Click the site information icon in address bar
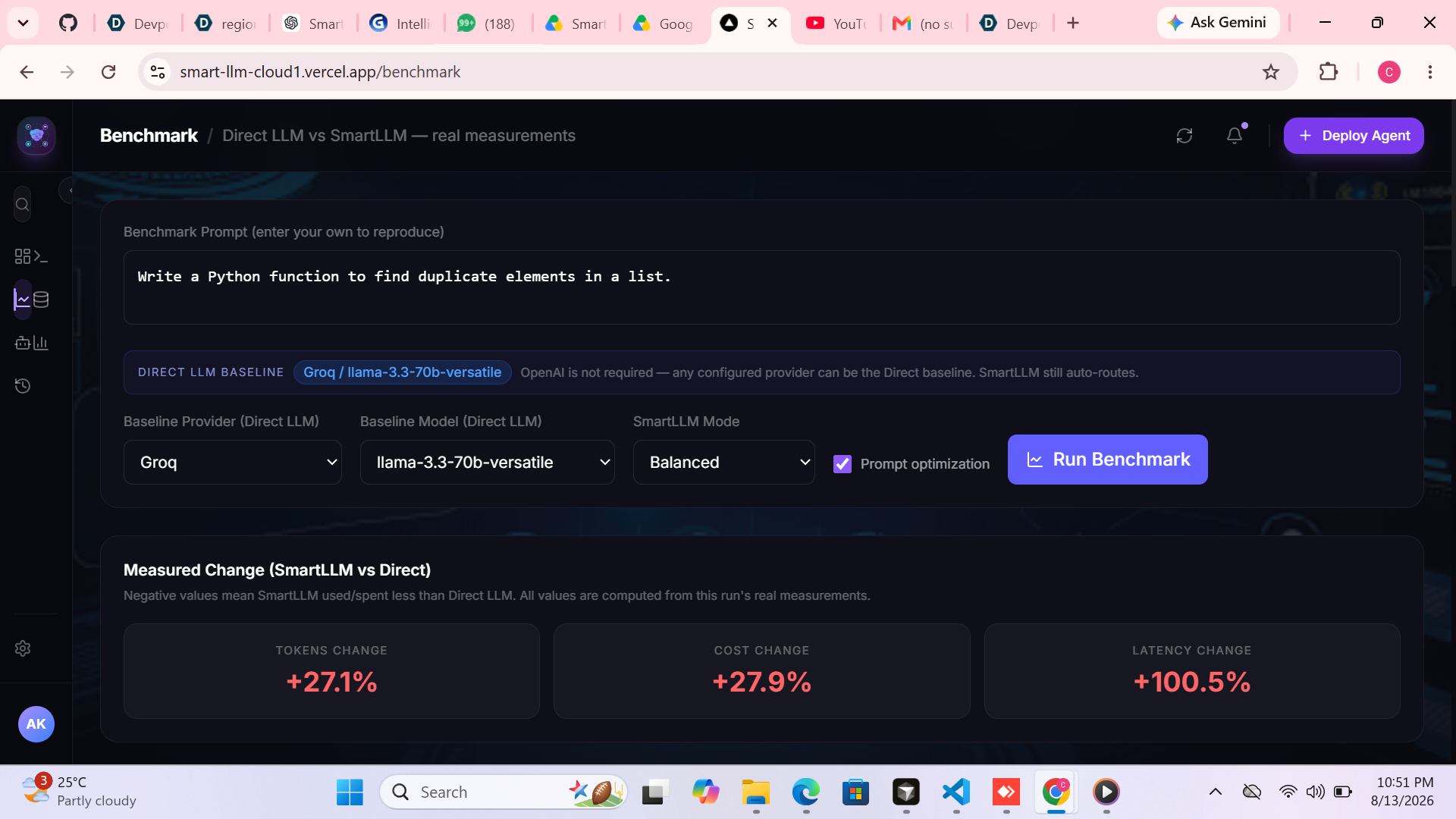The height and width of the screenshot is (819, 1456). click(158, 72)
